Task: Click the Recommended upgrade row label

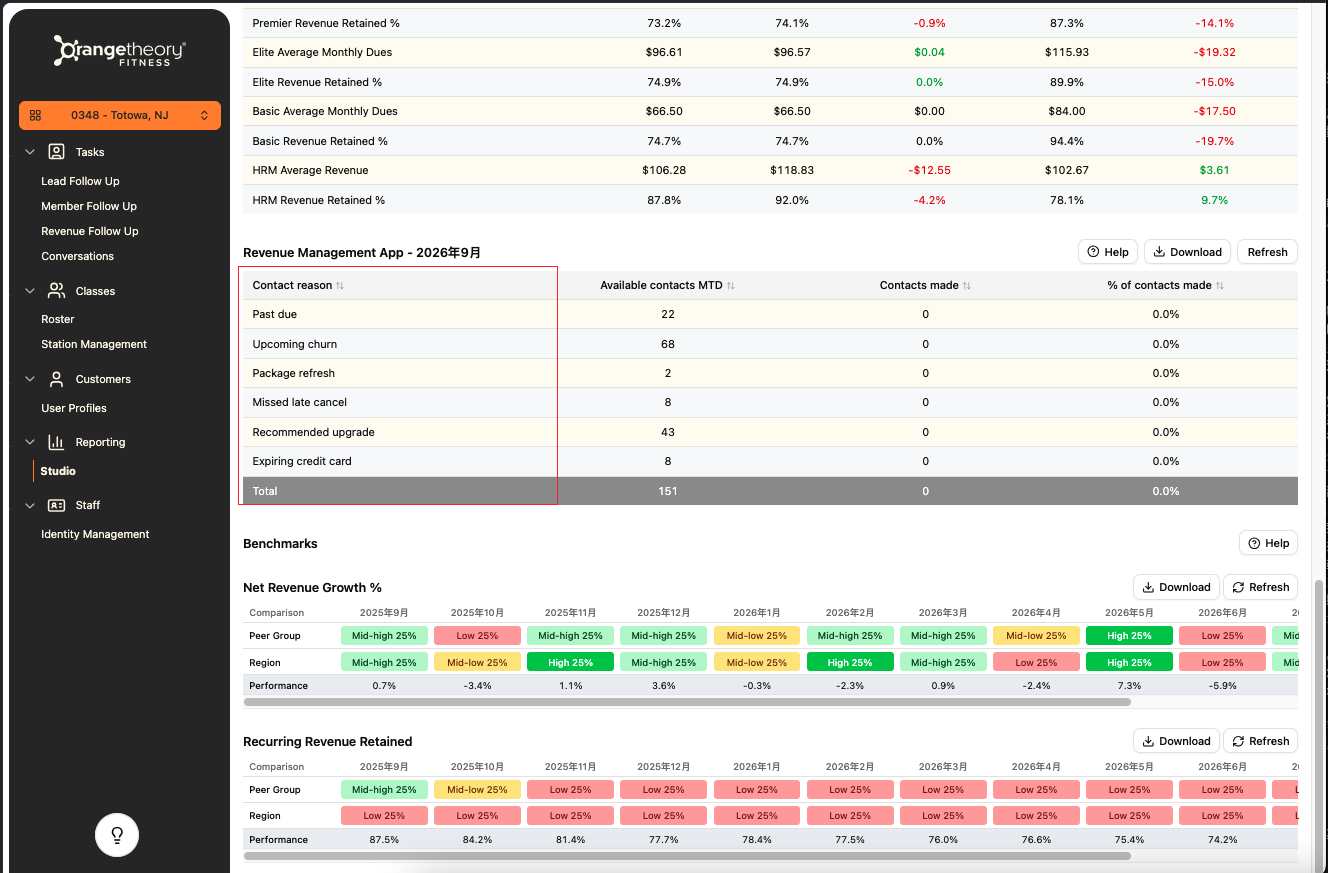Action: [313, 432]
